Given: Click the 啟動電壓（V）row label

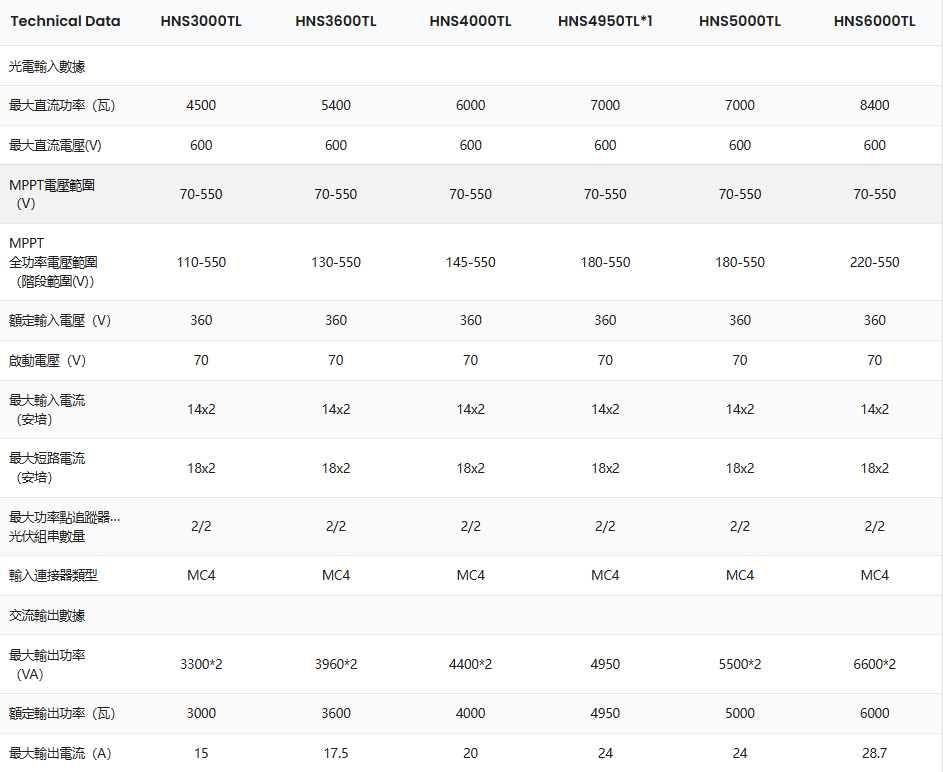Looking at the screenshot, I should [x=48, y=360].
